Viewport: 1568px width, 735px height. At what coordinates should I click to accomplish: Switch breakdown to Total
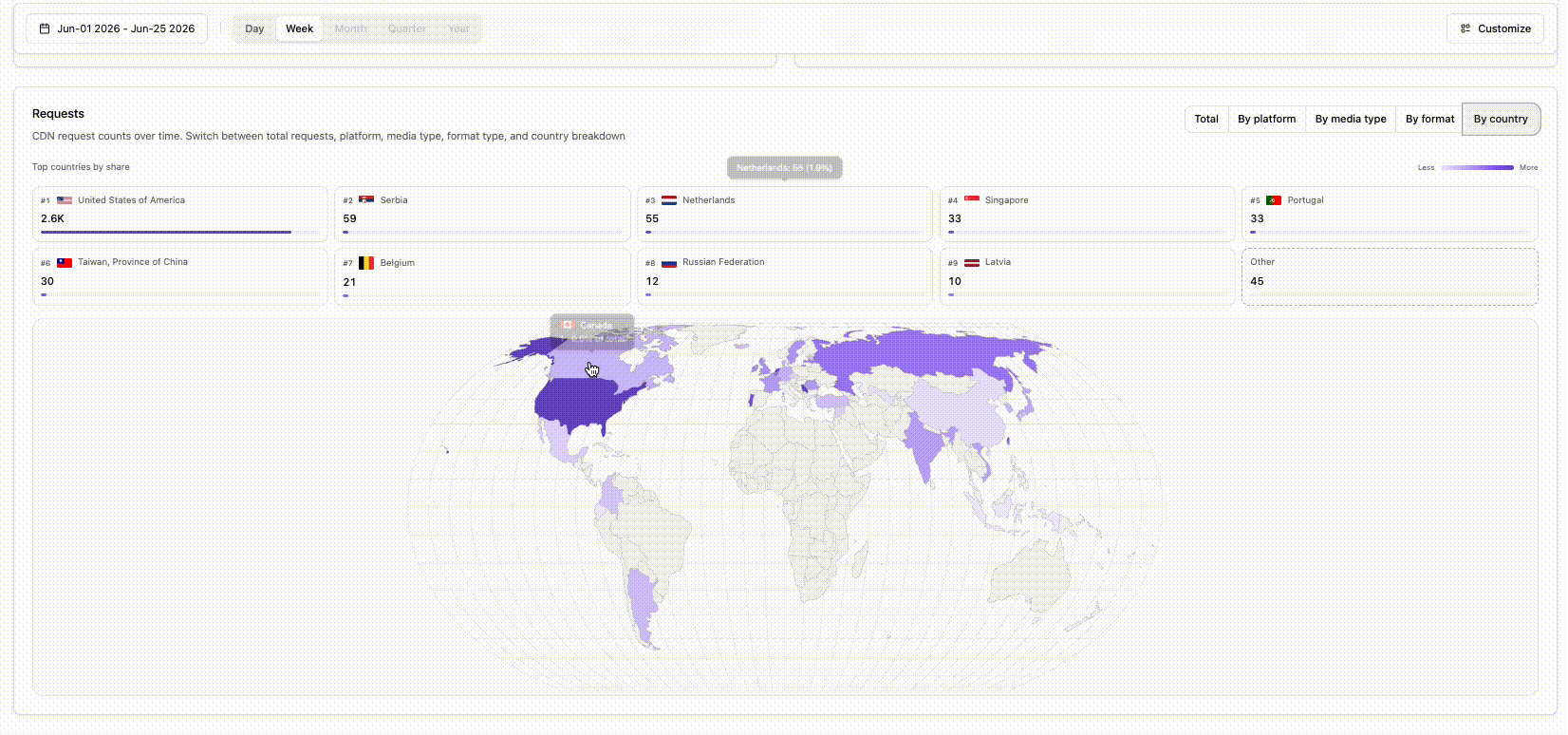pyautogui.click(x=1206, y=119)
